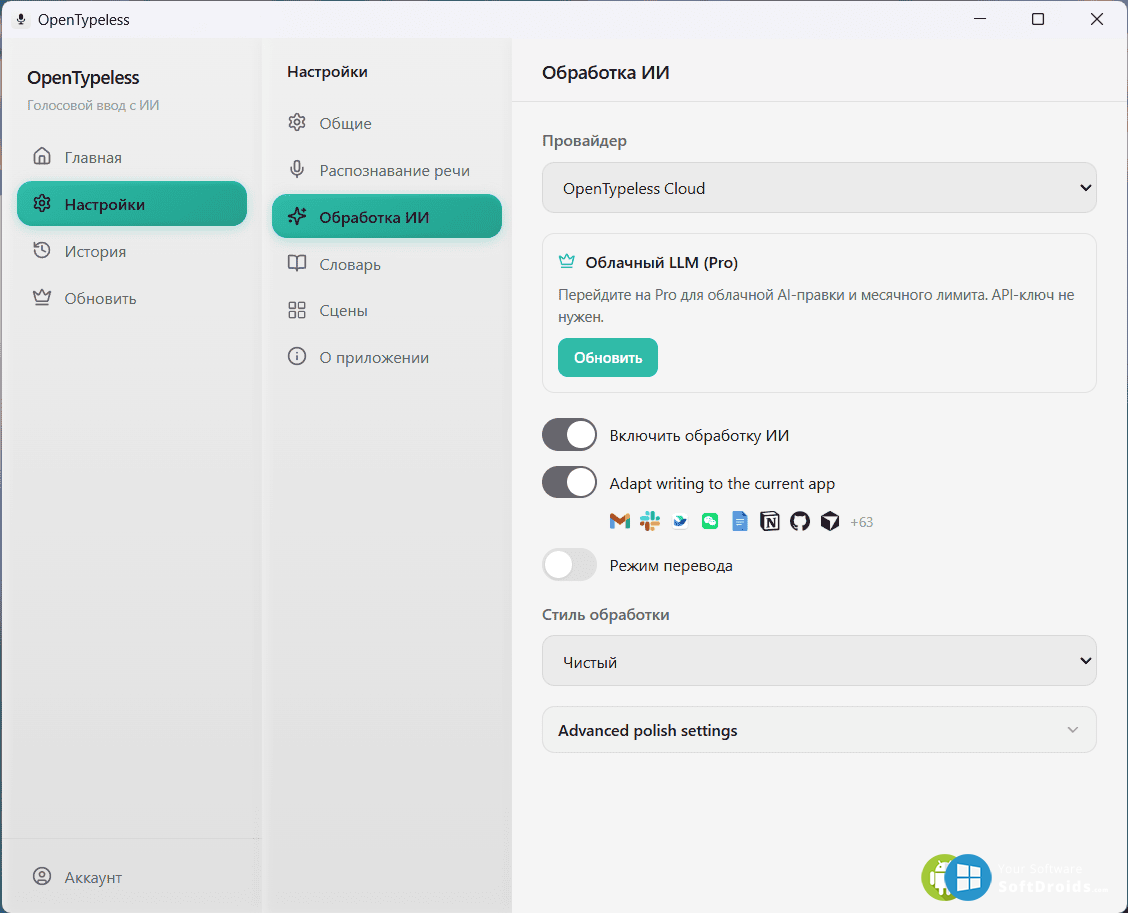Click the info icon beside О приложении
Viewport: 1128px width, 913px height.
pos(296,357)
